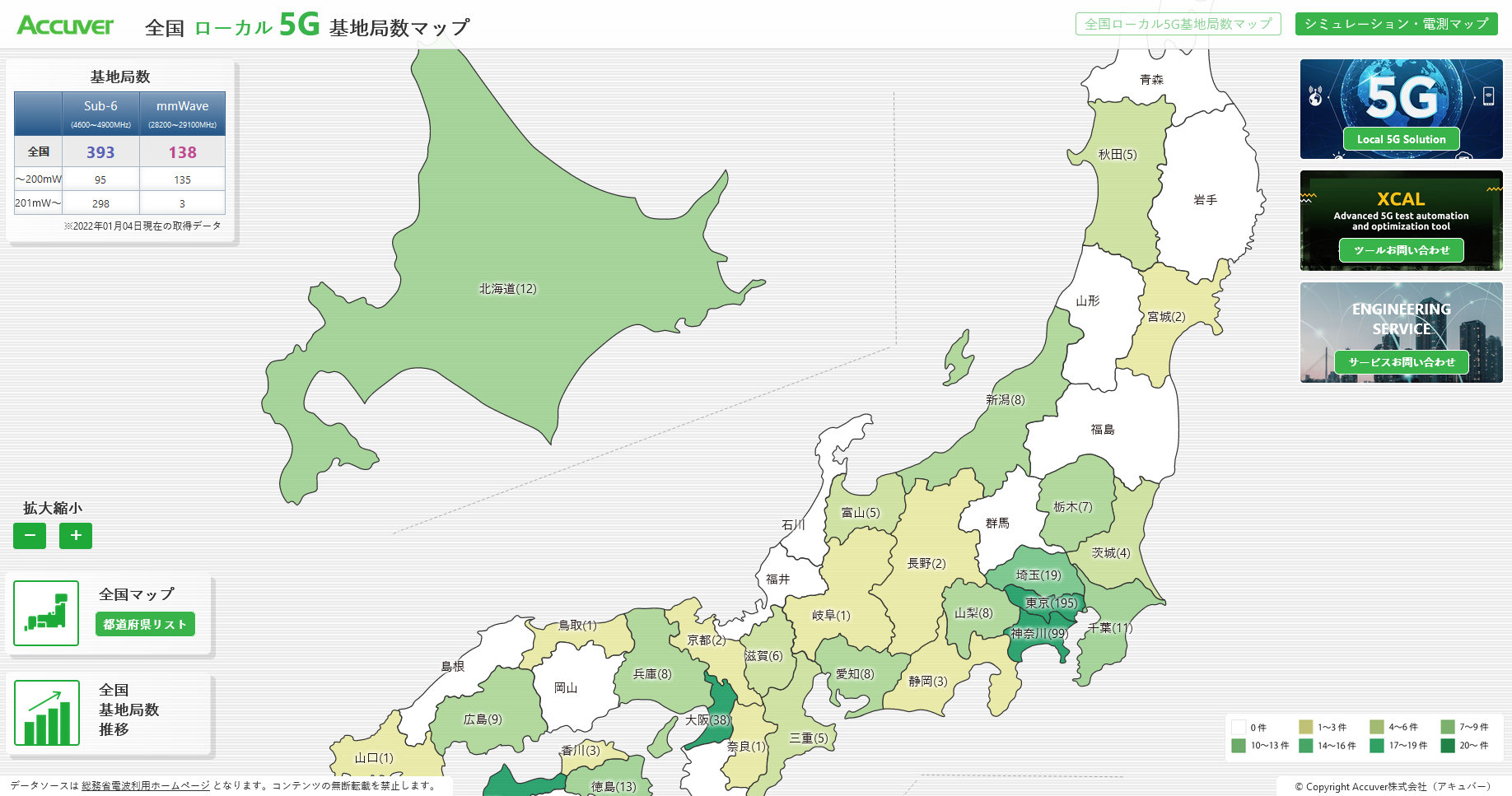The height and width of the screenshot is (796, 1512).
Task: Open the 総務省電波利用ホームページ link
Action: click(144, 786)
